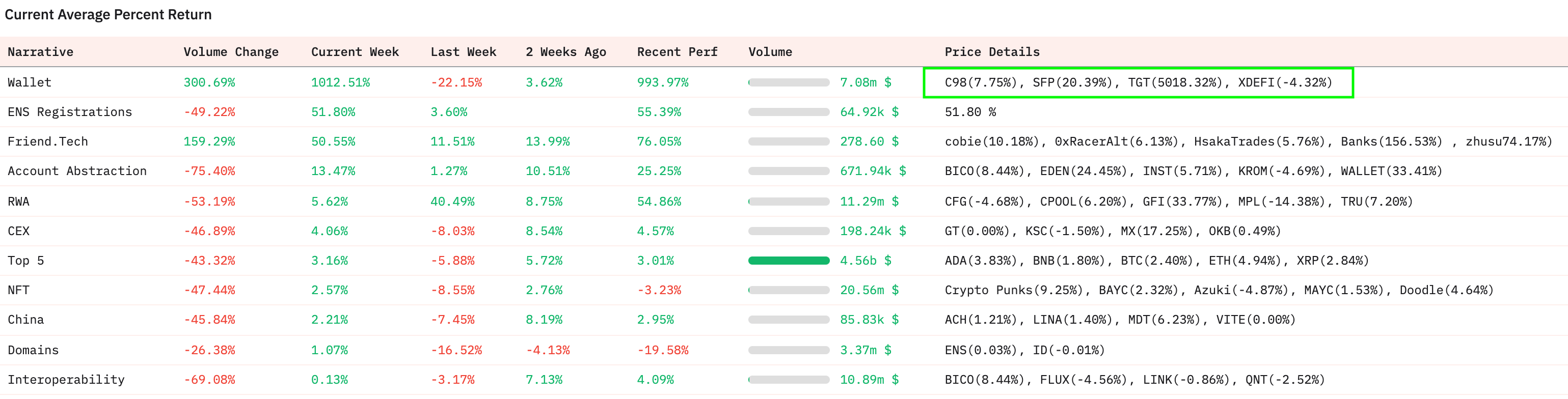Click the -49.22% volume change value
1568x399 pixels.
coord(209,112)
